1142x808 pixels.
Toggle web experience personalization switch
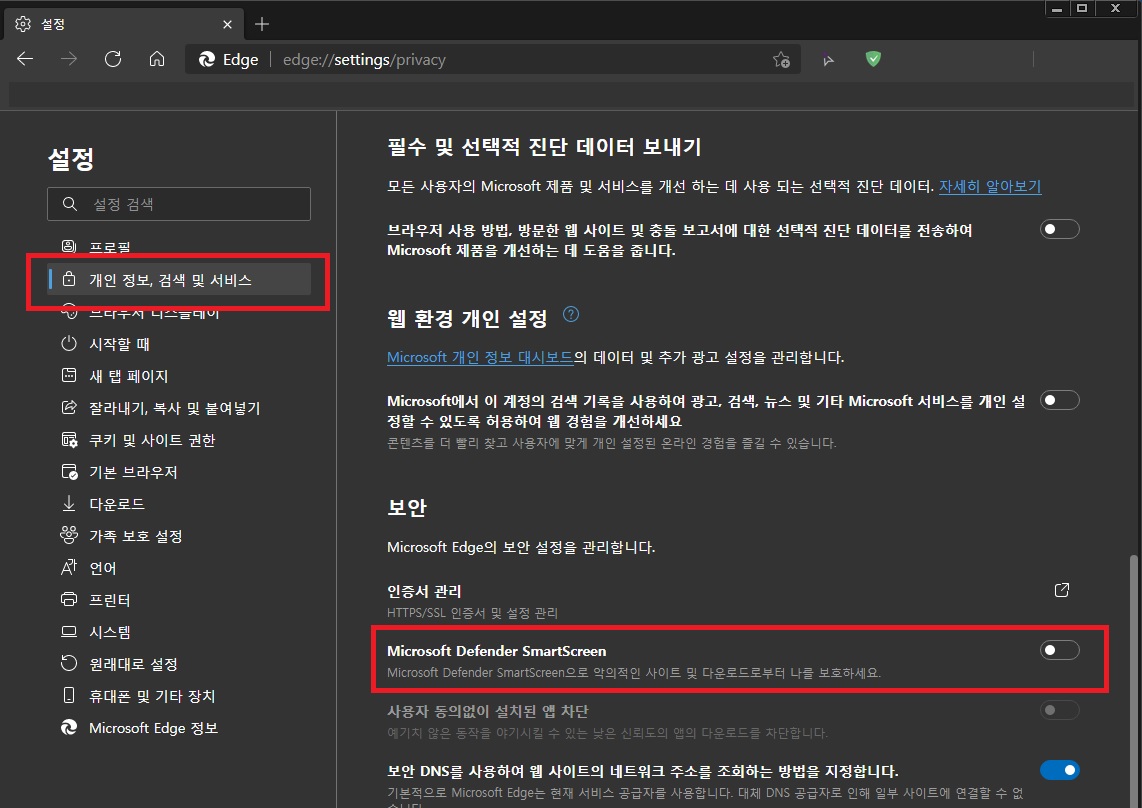1060,401
